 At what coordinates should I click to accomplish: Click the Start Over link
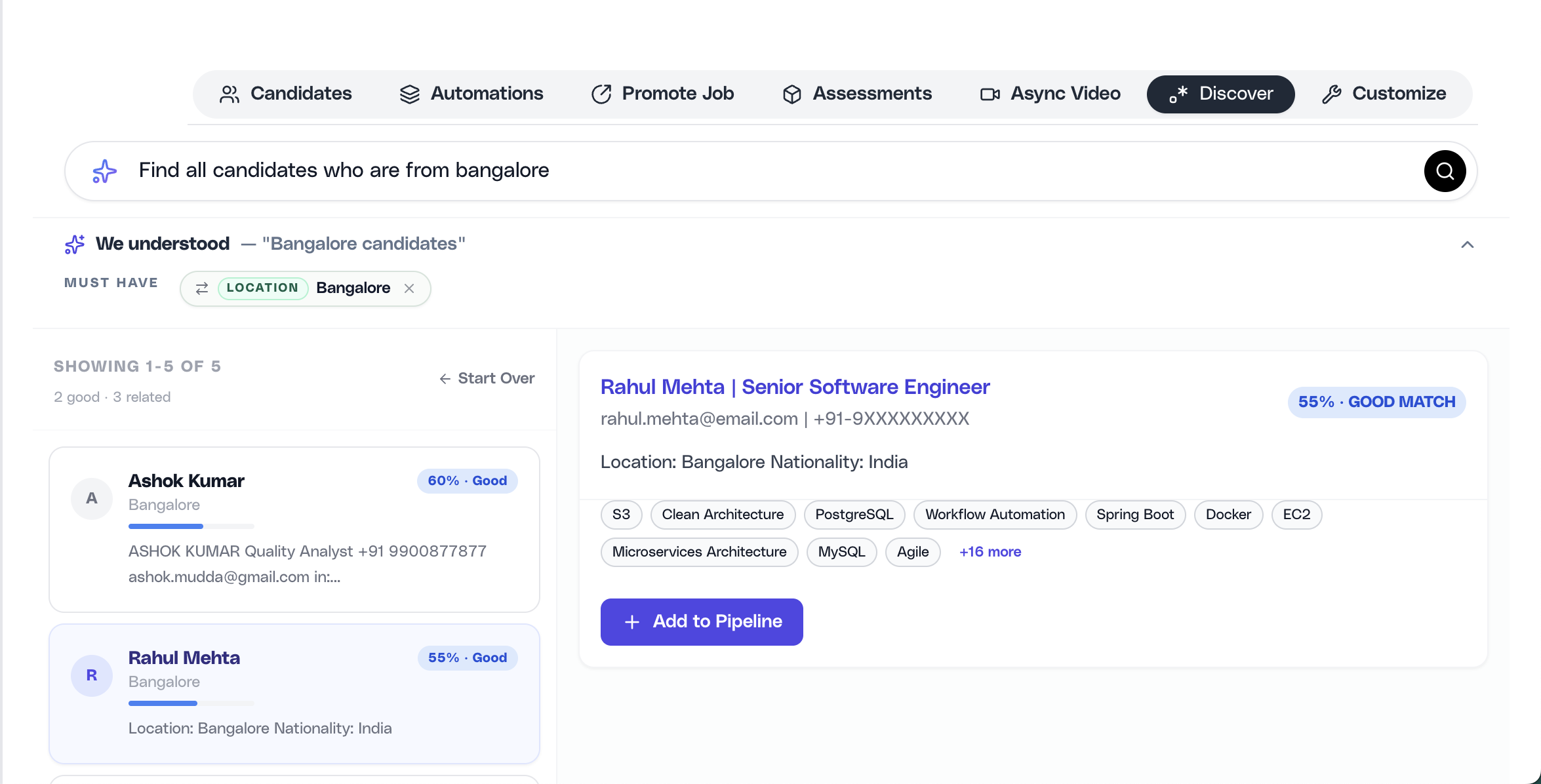point(487,378)
